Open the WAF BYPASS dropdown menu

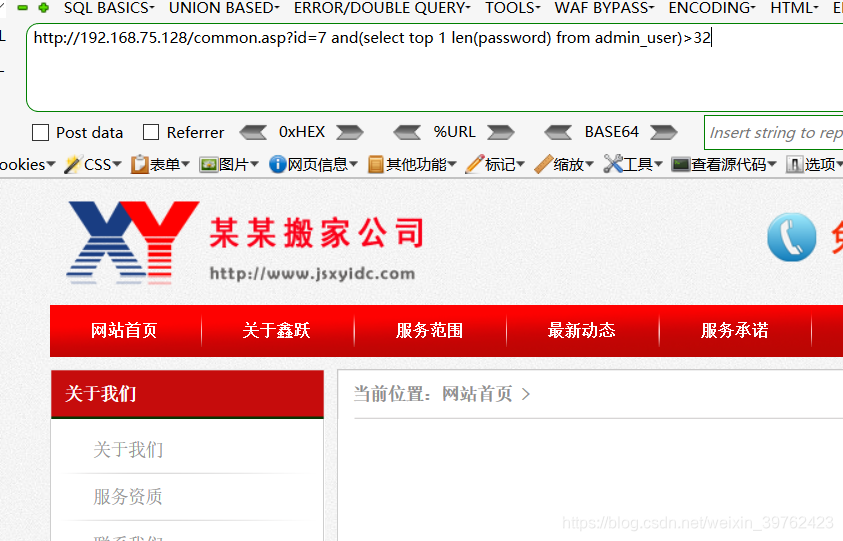coord(604,8)
